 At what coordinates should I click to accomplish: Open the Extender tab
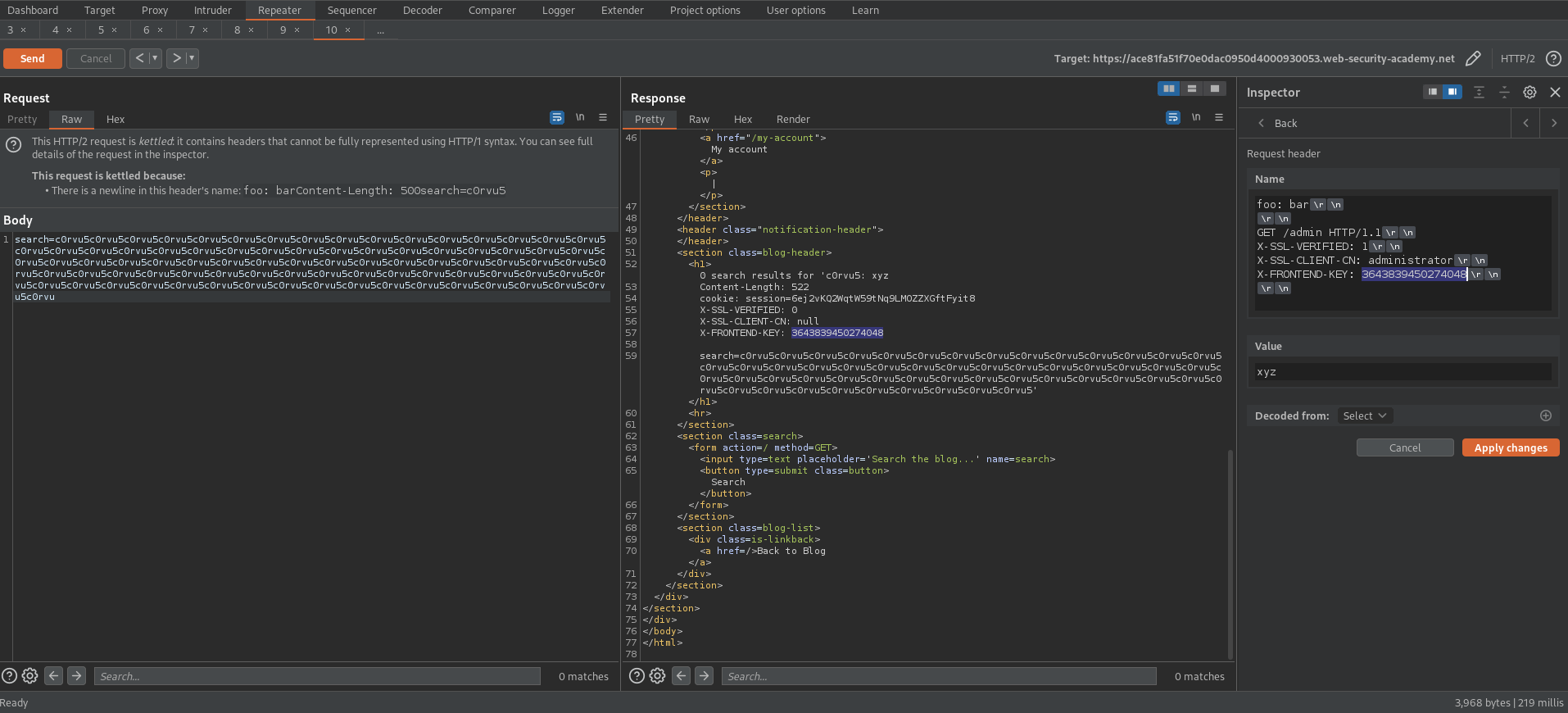(x=623, y=10)
